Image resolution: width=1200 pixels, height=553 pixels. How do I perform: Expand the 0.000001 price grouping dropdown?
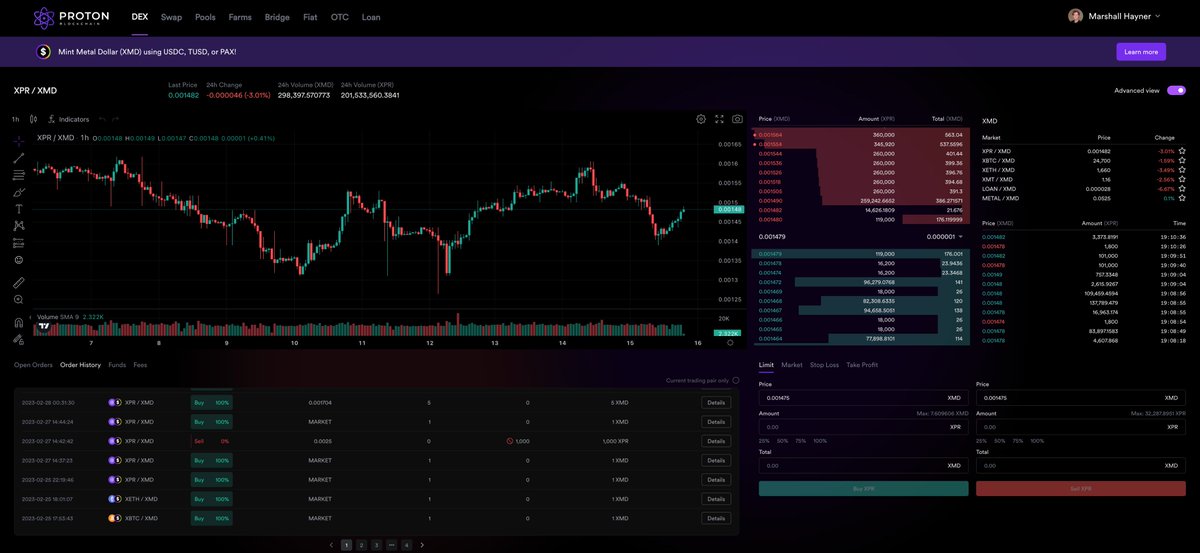click(x=943, y=237)
